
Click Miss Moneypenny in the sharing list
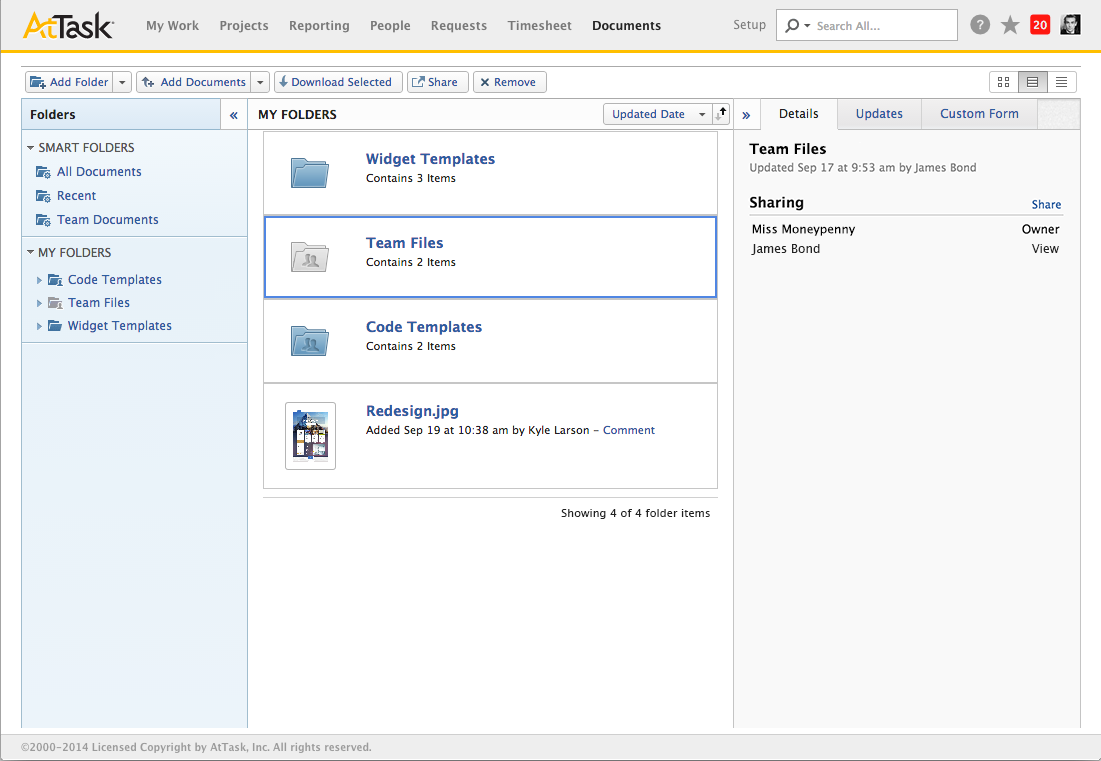tap(803, 230)
